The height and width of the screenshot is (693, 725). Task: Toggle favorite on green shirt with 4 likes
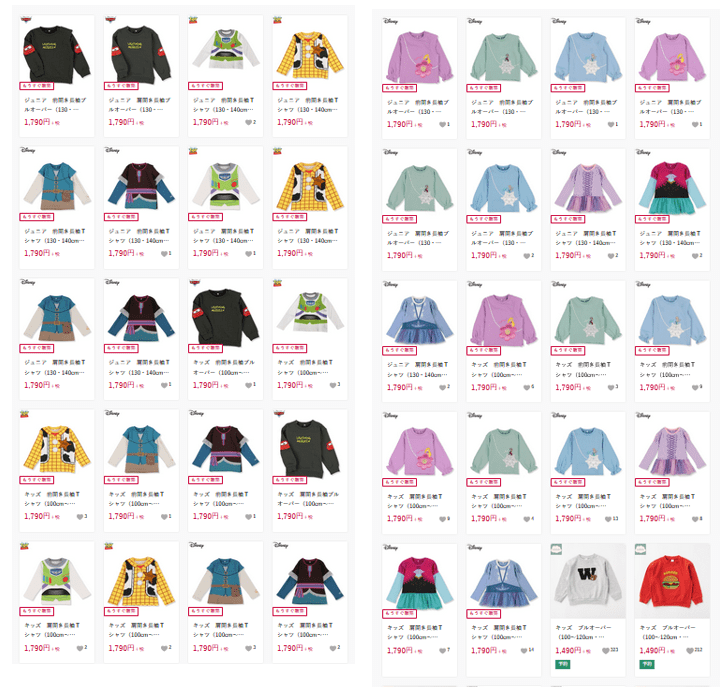click(526, 519)
